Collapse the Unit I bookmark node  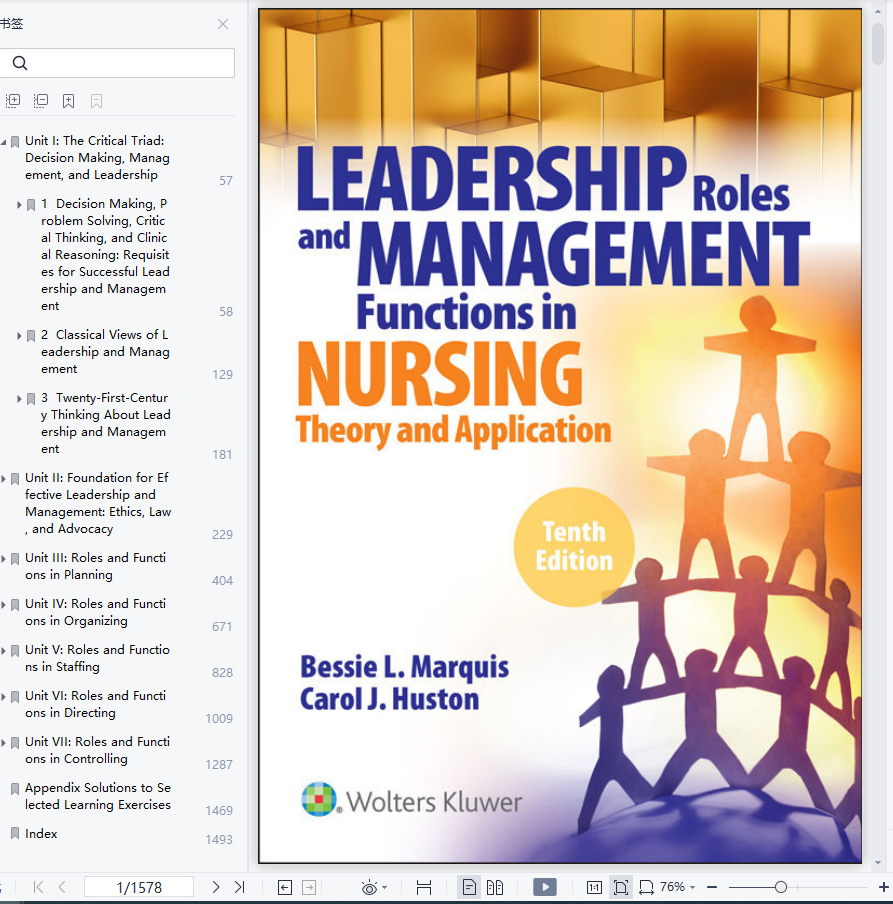coord(3,141)
